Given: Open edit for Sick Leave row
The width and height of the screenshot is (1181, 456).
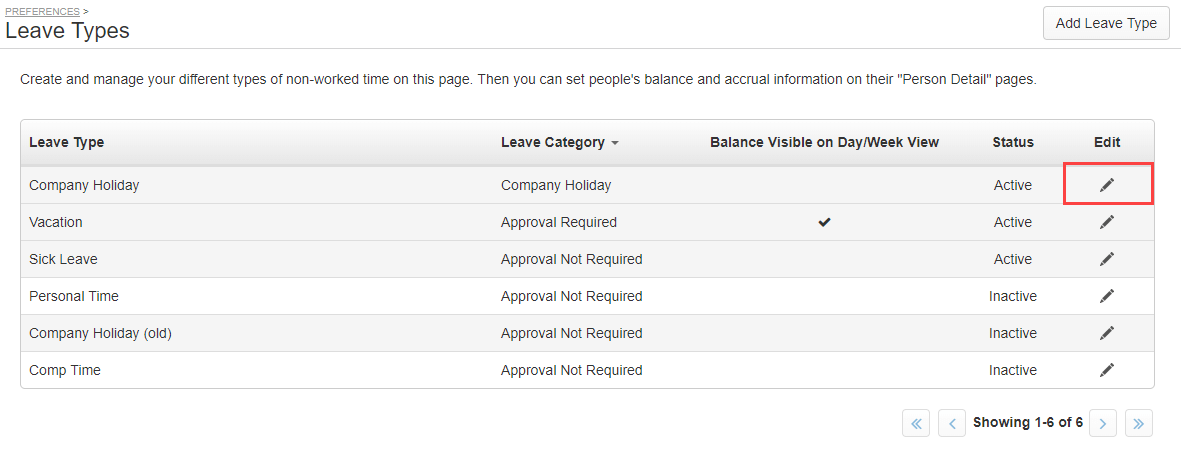Looking at the screenshot, I should [1106, 259].
